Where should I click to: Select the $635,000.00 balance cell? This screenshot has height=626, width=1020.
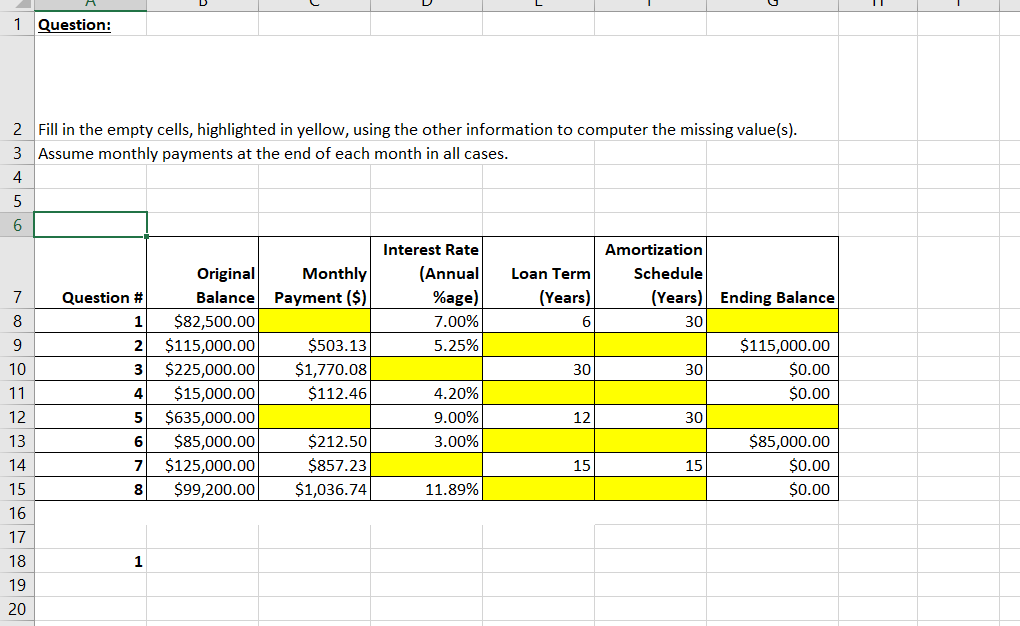(202, 417)
